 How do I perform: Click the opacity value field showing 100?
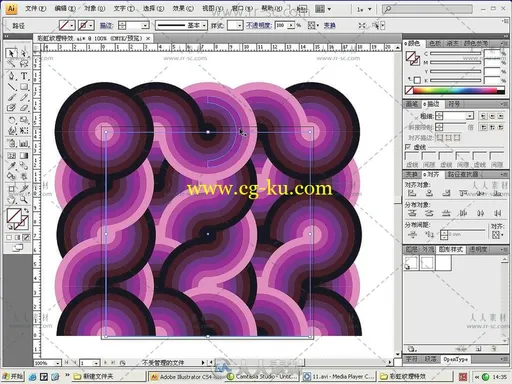pyautogui.click(x=281, y=25)
